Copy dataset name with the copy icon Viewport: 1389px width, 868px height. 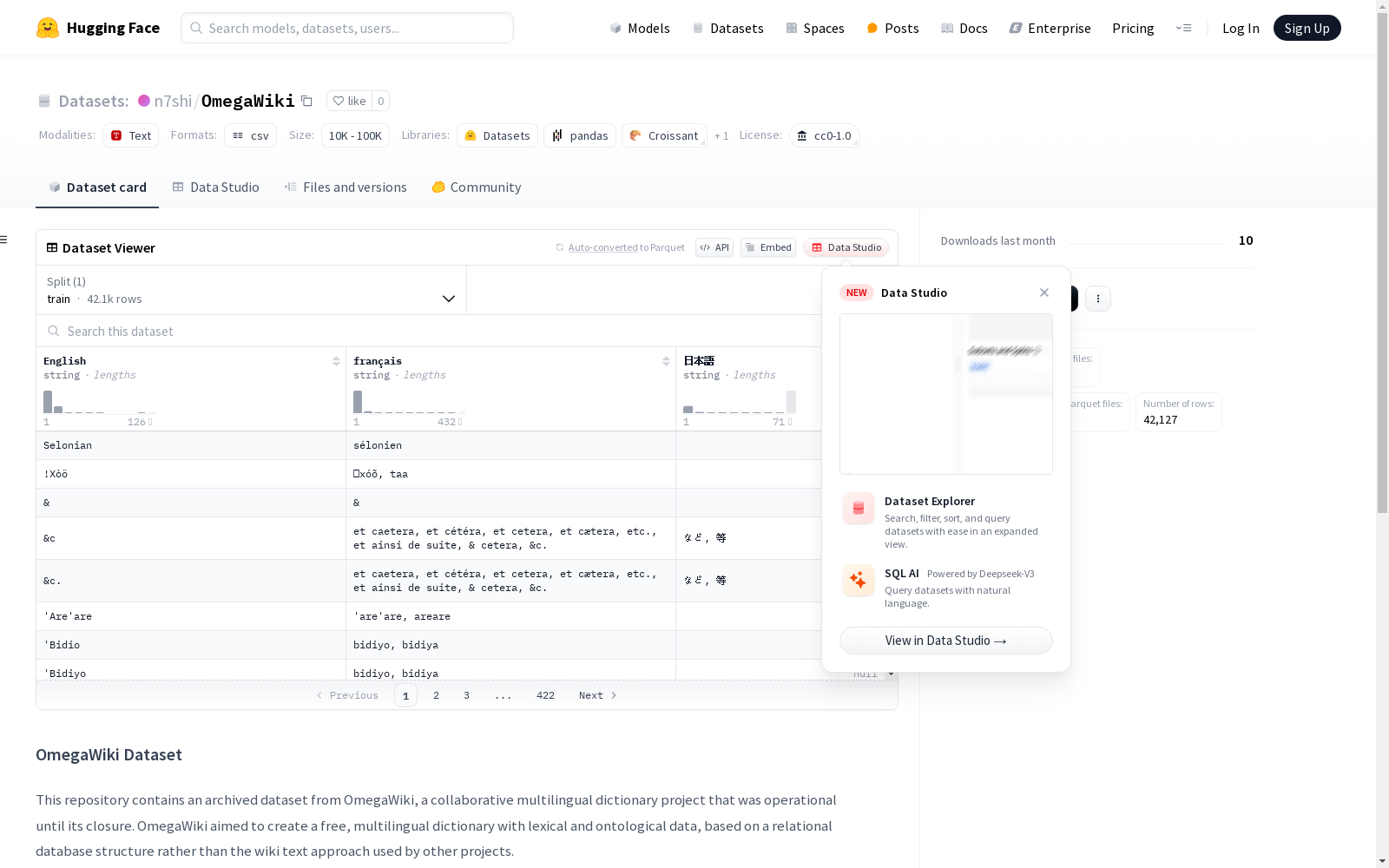click(306, 101)
